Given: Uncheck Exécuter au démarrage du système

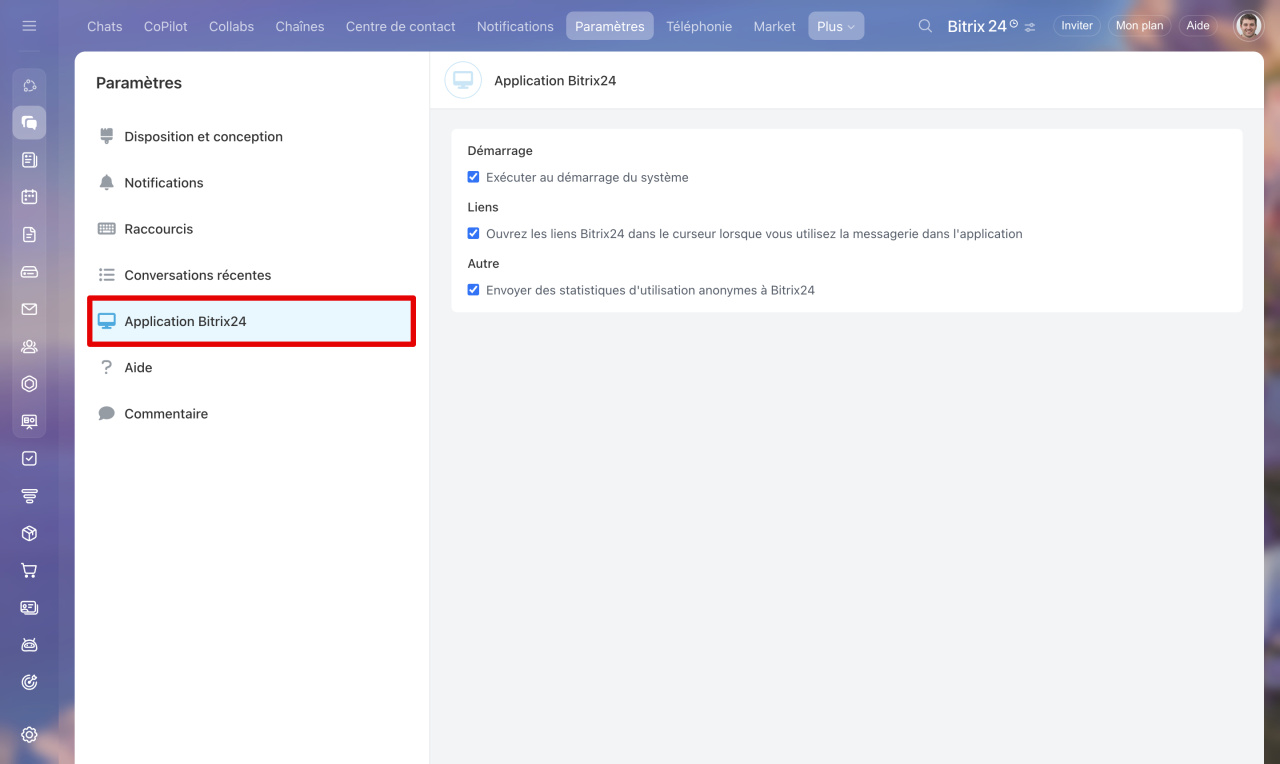Looking at the screenshot, I should (x=474, y=177).
